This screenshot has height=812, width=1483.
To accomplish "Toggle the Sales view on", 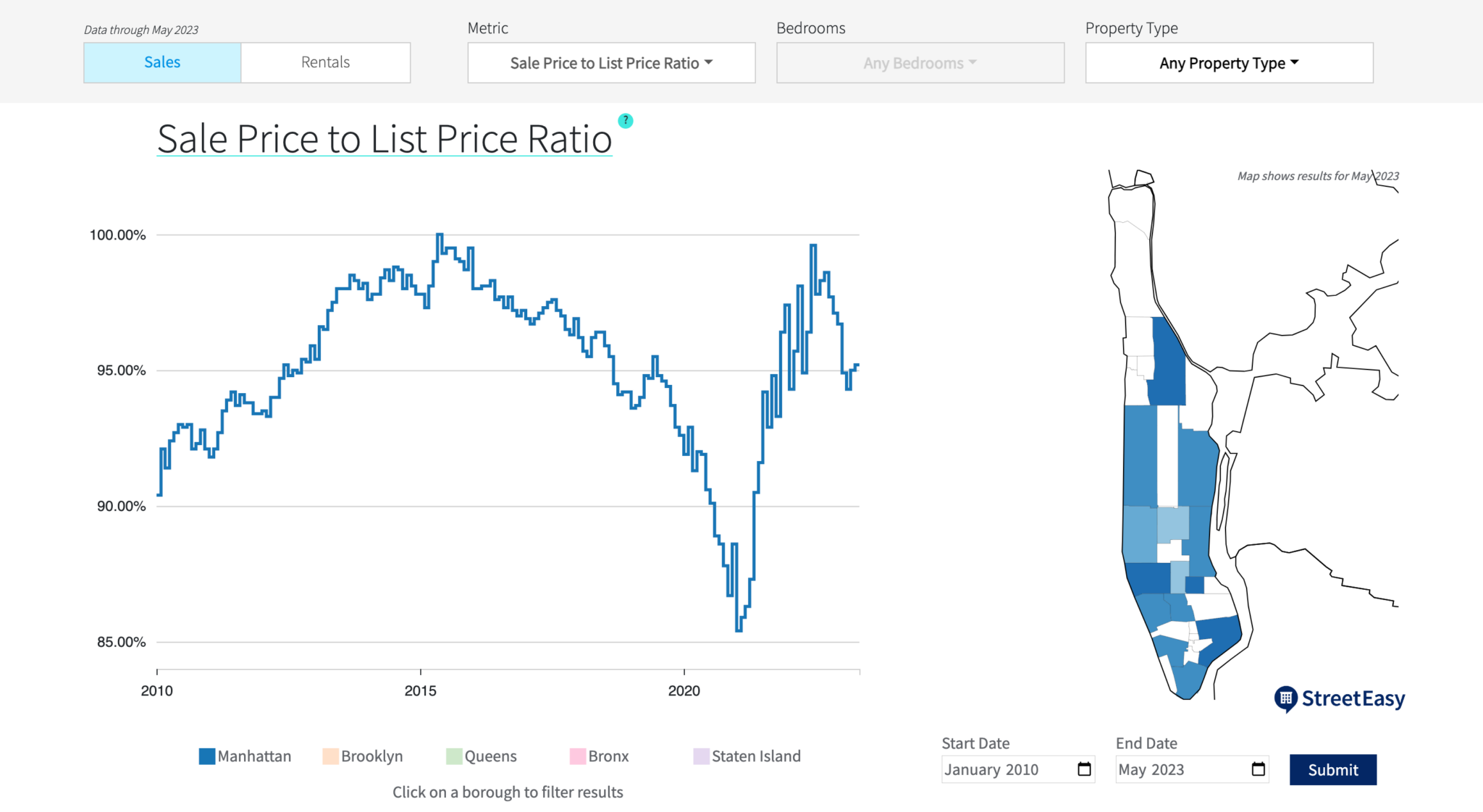I will click(x=161, y=62).
